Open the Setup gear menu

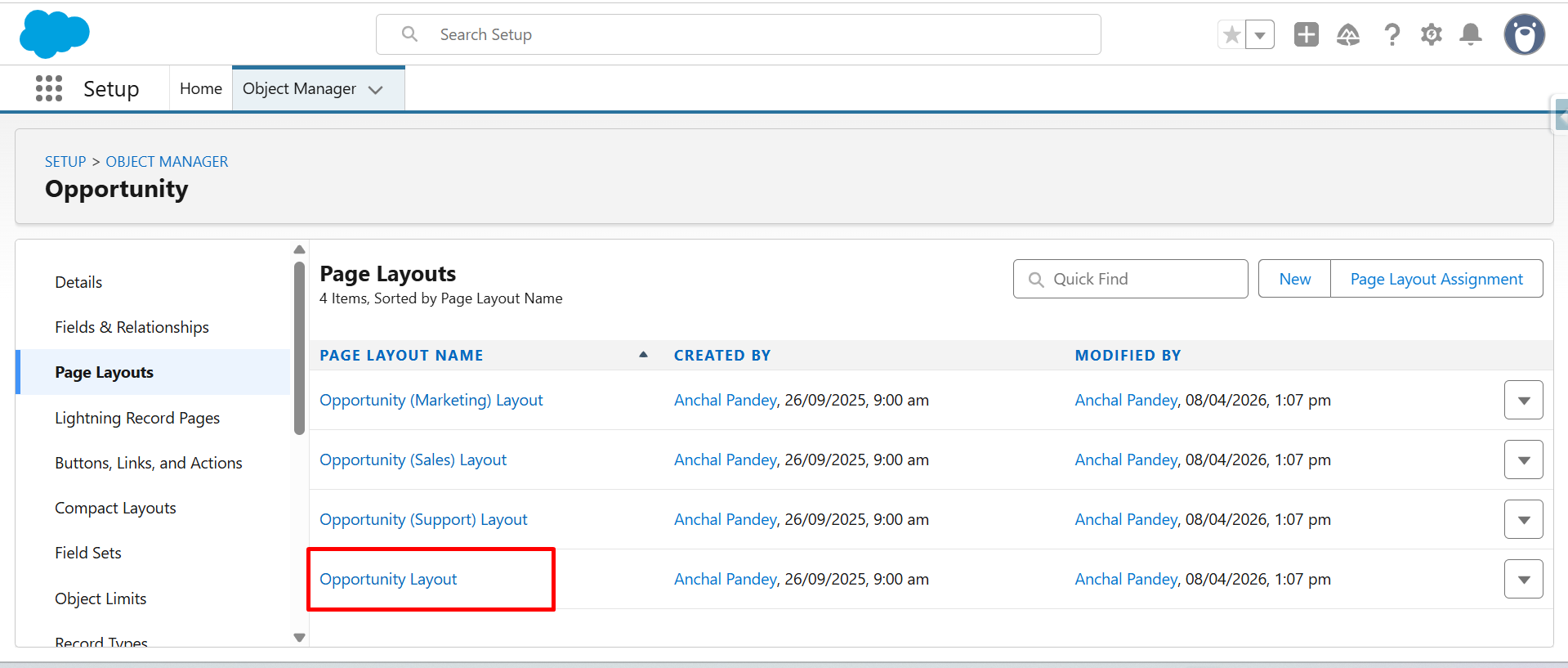point(1432,34)
